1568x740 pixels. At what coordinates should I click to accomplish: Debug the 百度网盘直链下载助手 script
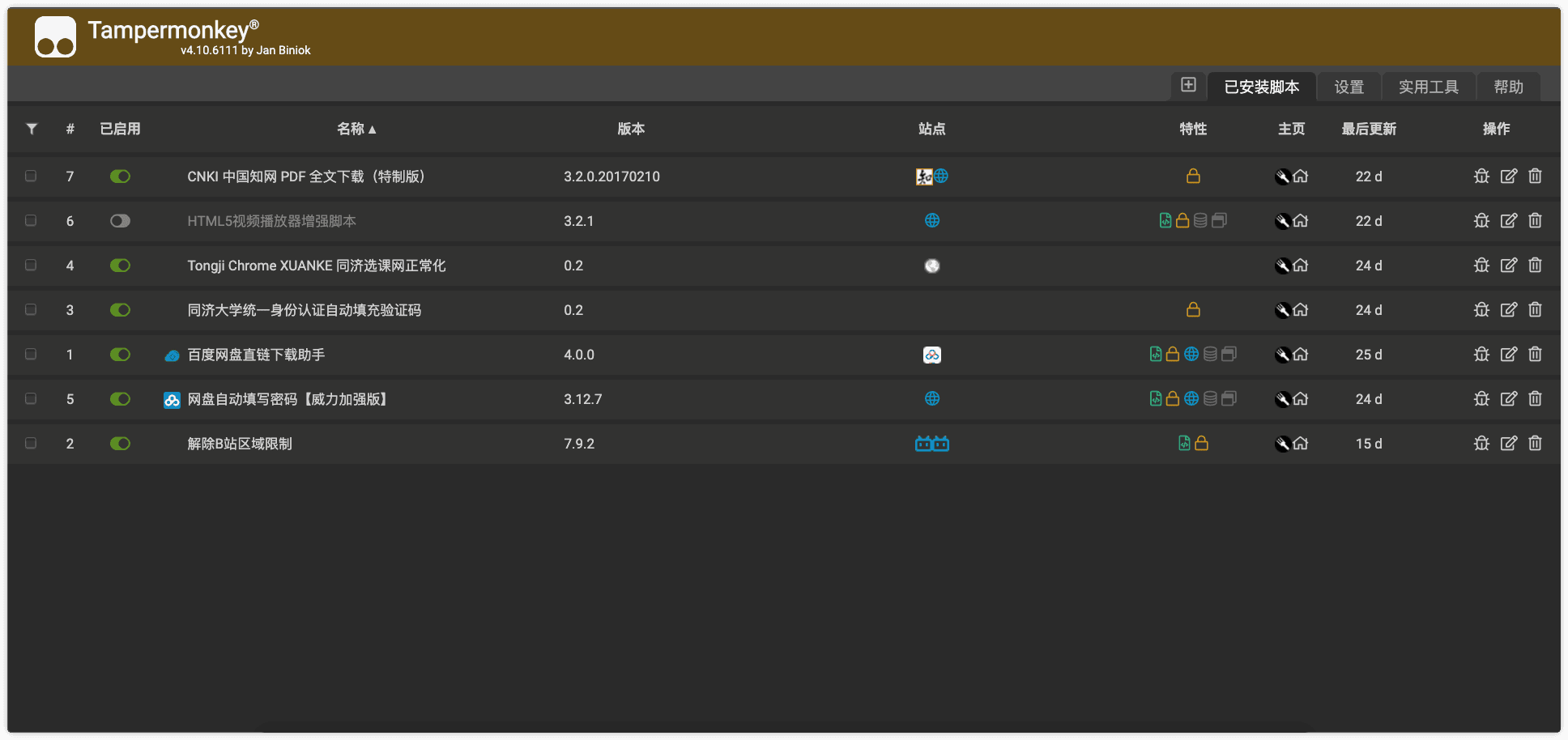[x=1481, y=355]
